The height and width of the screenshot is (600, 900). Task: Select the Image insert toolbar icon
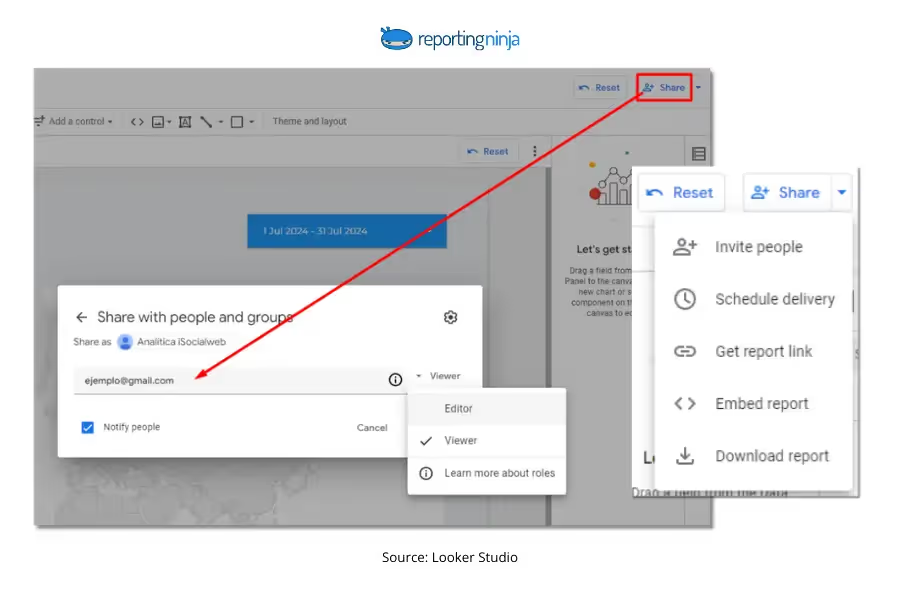pyautogui.click(x=158, y=122)
